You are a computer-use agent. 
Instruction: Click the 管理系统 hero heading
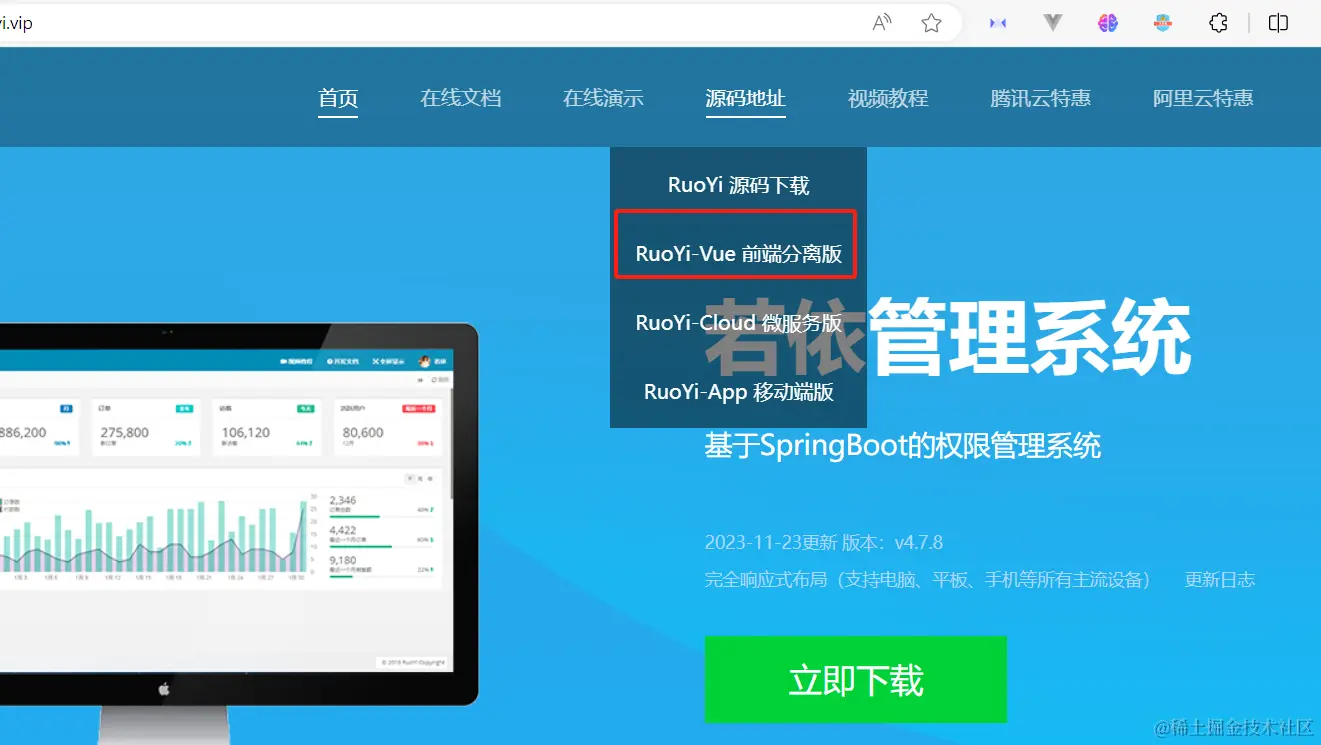point(1029,337)
